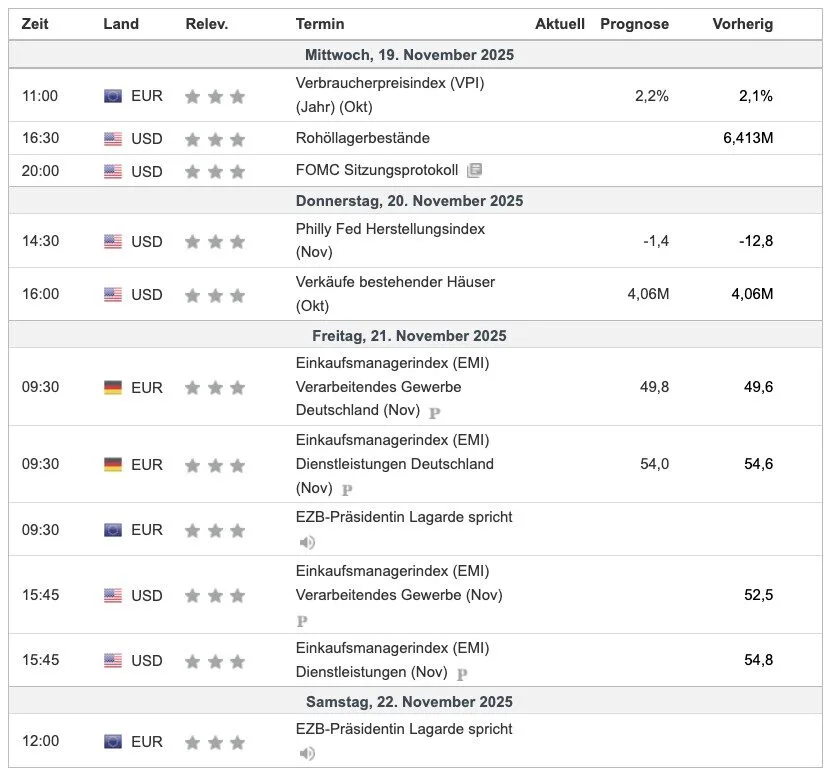This screenshot has height=777, width=828.
Task: Click the P icon beside USD Dienstleistungen (Nov)
Action: coord(462,674)
